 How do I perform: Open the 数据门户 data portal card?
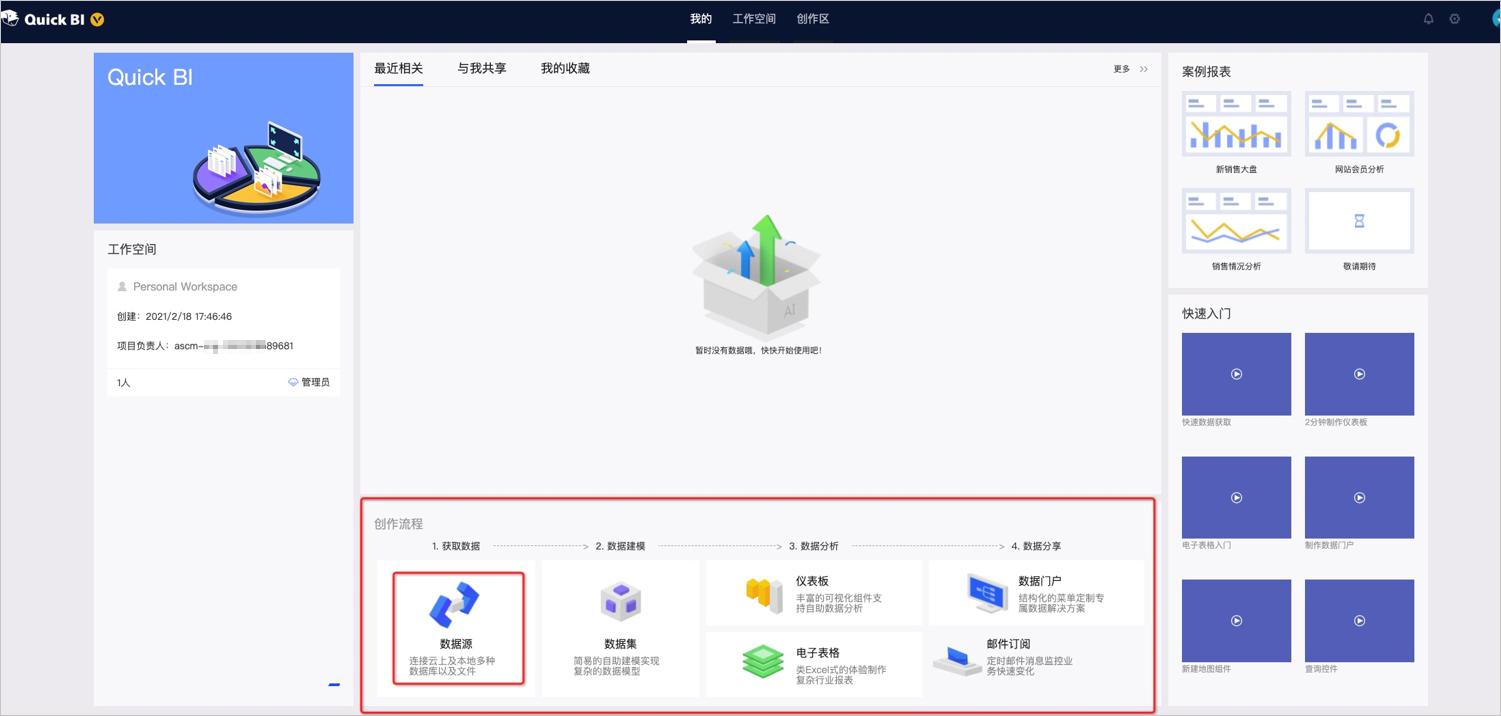(1036, 593)
